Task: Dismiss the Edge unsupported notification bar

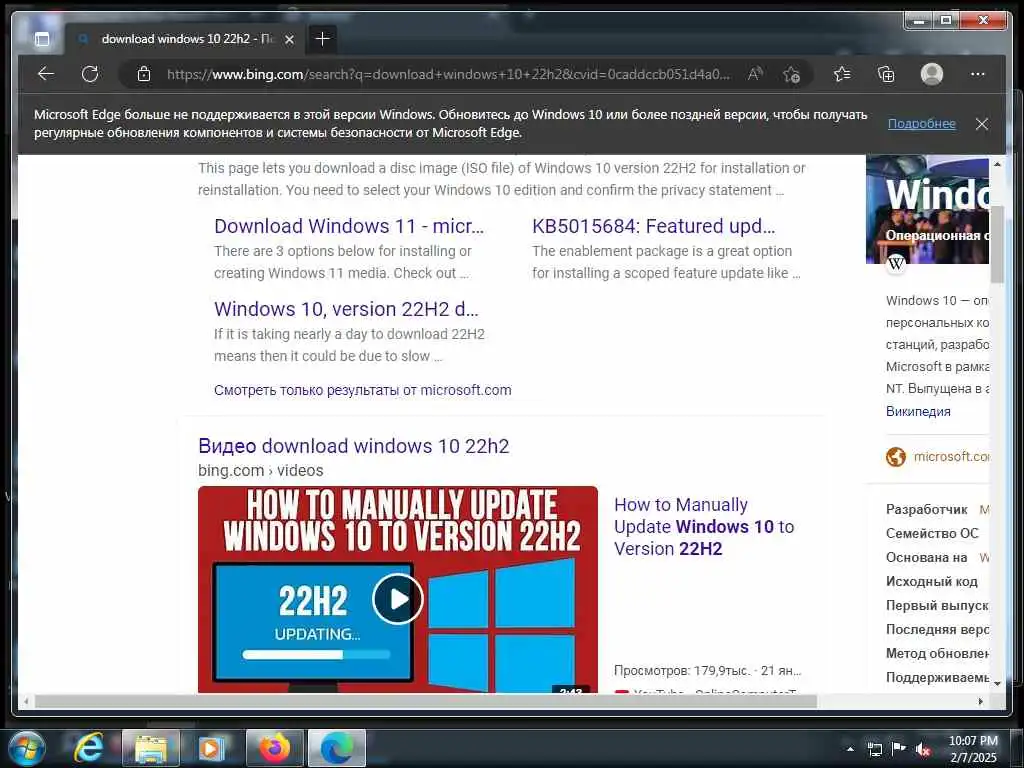Action: pyautogui.click(x=982, y=124)
